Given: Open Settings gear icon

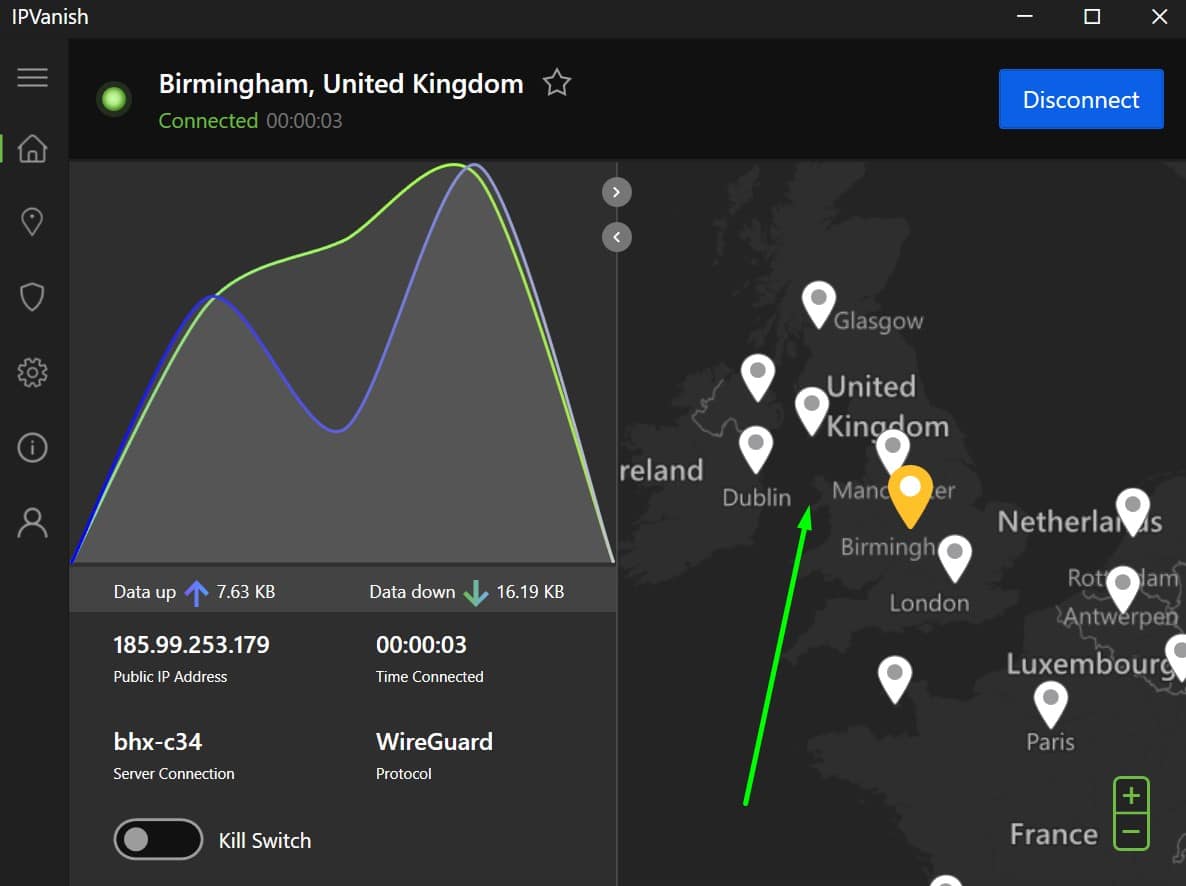Looking at the screenshot, I should tap(33, 372).
